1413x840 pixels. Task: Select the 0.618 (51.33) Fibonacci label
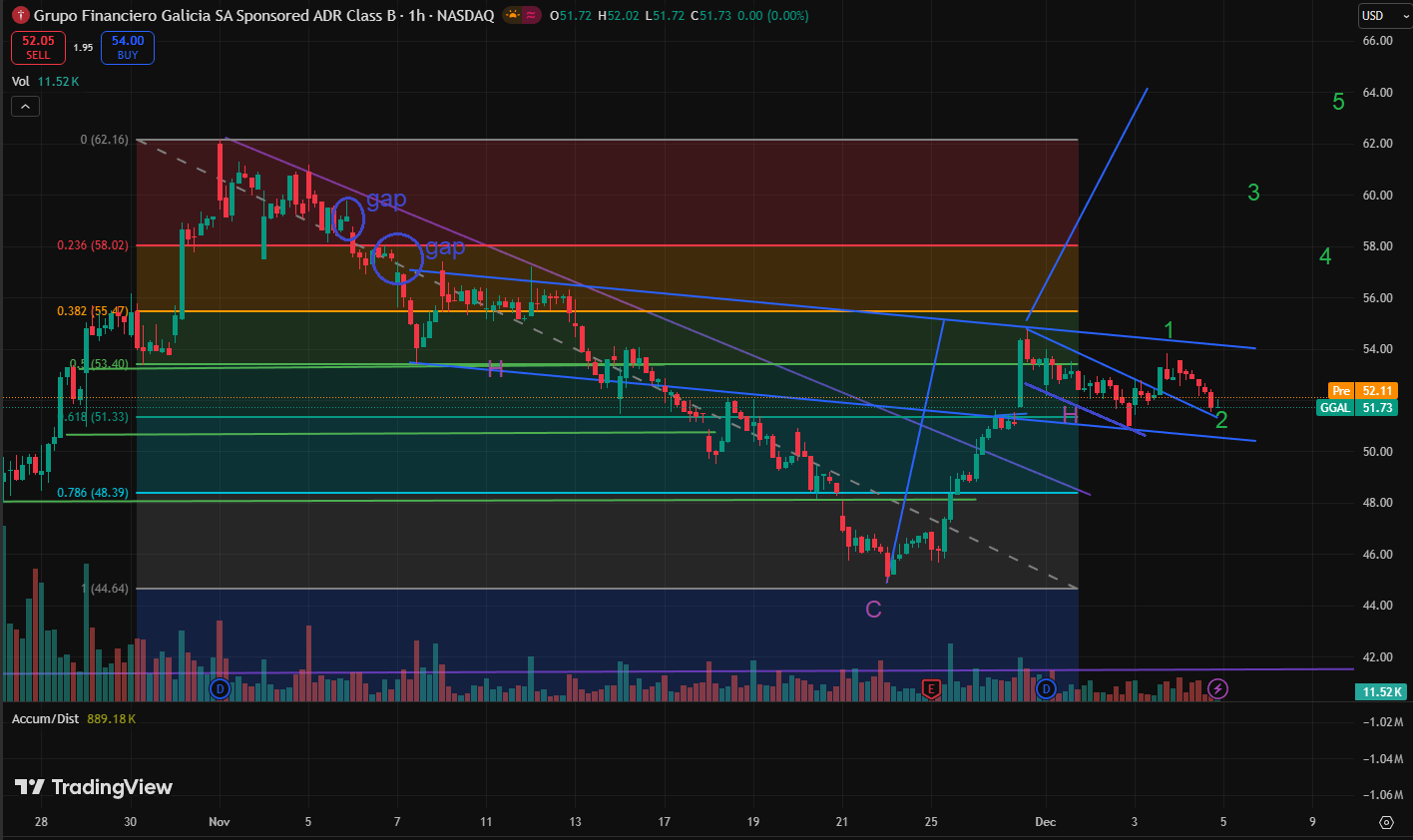(96, 417)
